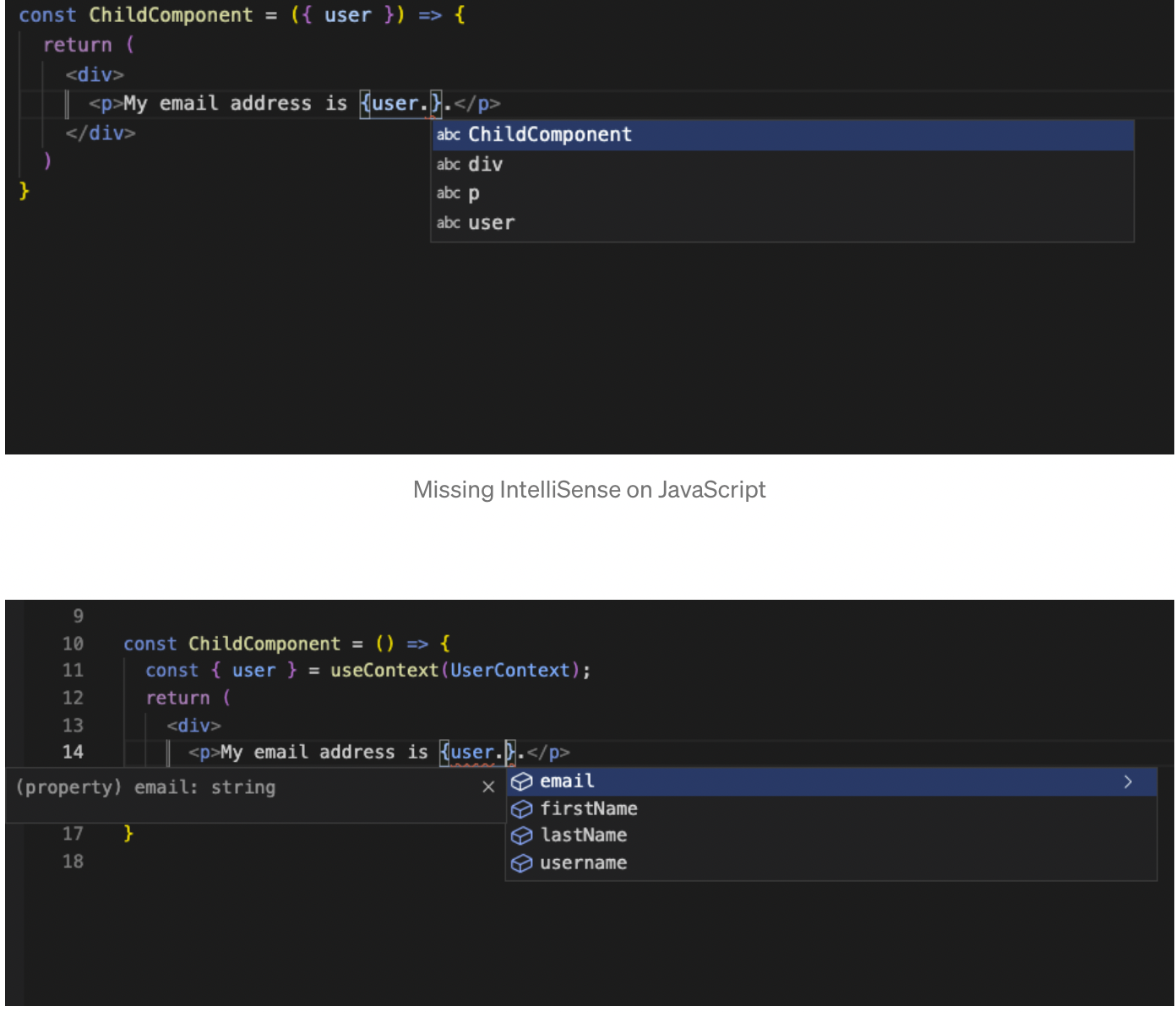Click line number 11 in the gutter
The width and height of the screenshot is (1176, 1012).
pyautogui.click(x=73, y=671)
